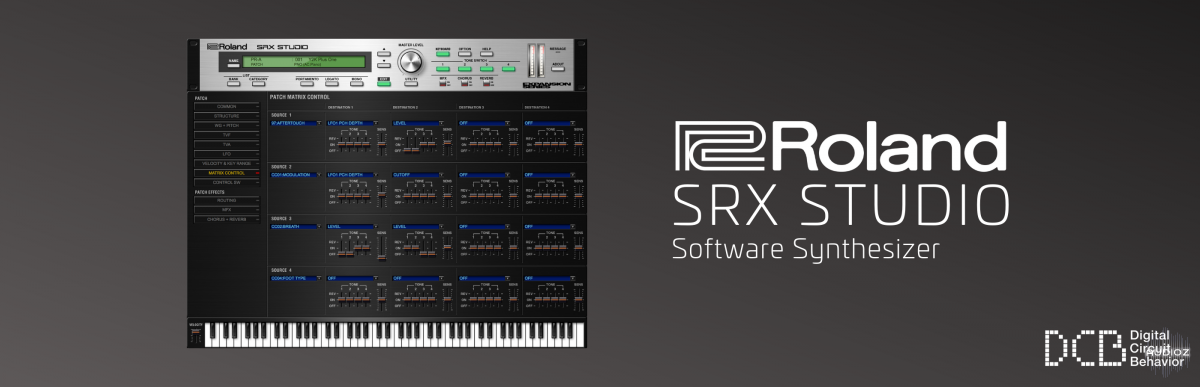This screenshot has height=387, width=1200.
Task: Click the ABOUT button
Action: coord(558,68)
